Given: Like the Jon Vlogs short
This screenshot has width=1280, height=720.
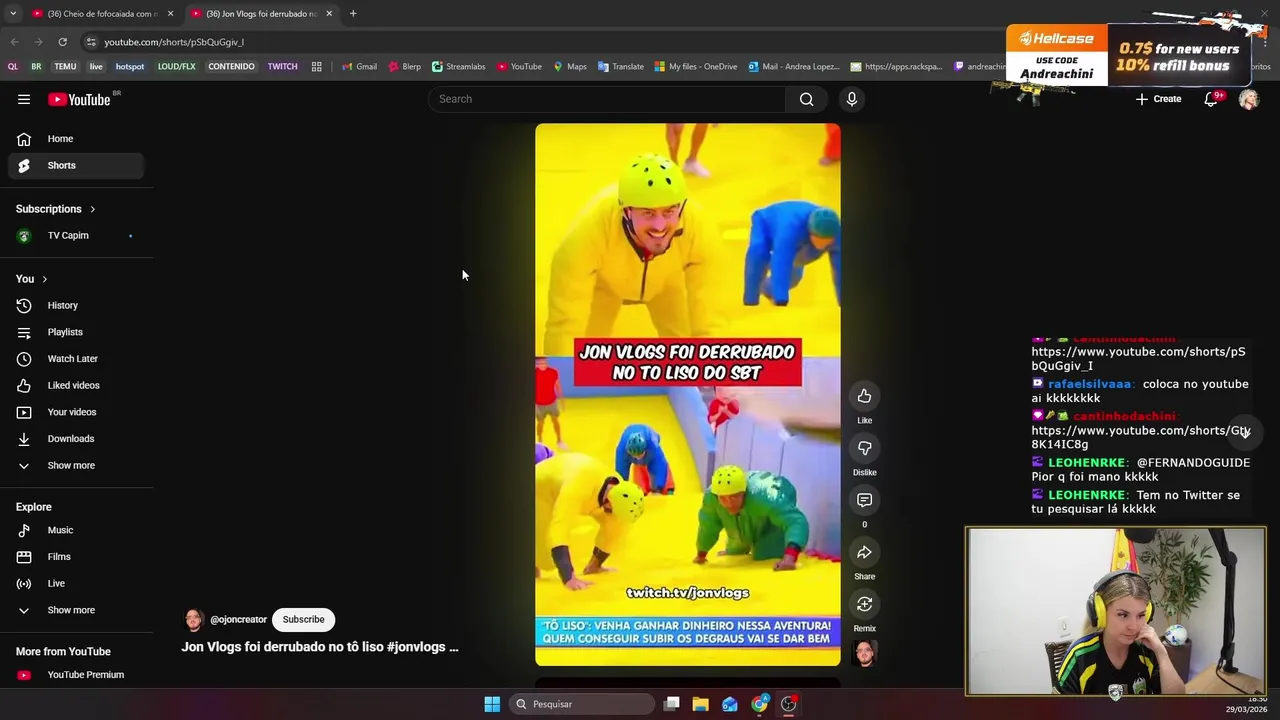Looking at the screenshot, I should click(x=865, y=396).
